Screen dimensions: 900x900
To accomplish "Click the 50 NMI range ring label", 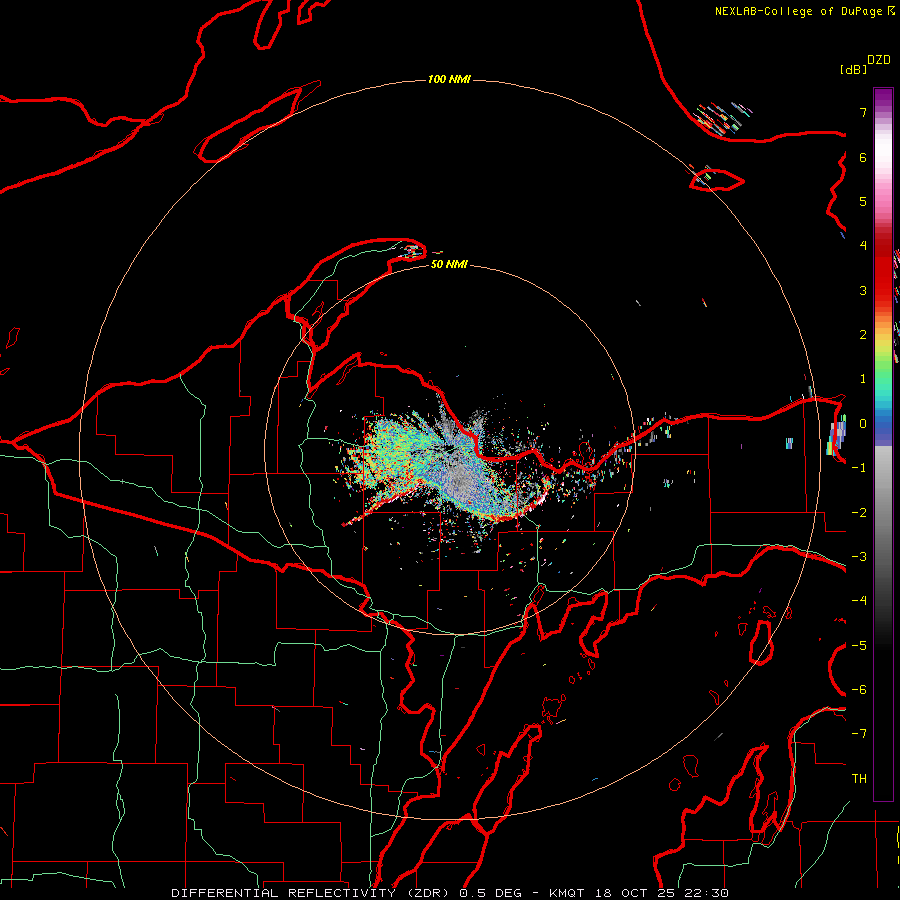I will click(449, 265).
